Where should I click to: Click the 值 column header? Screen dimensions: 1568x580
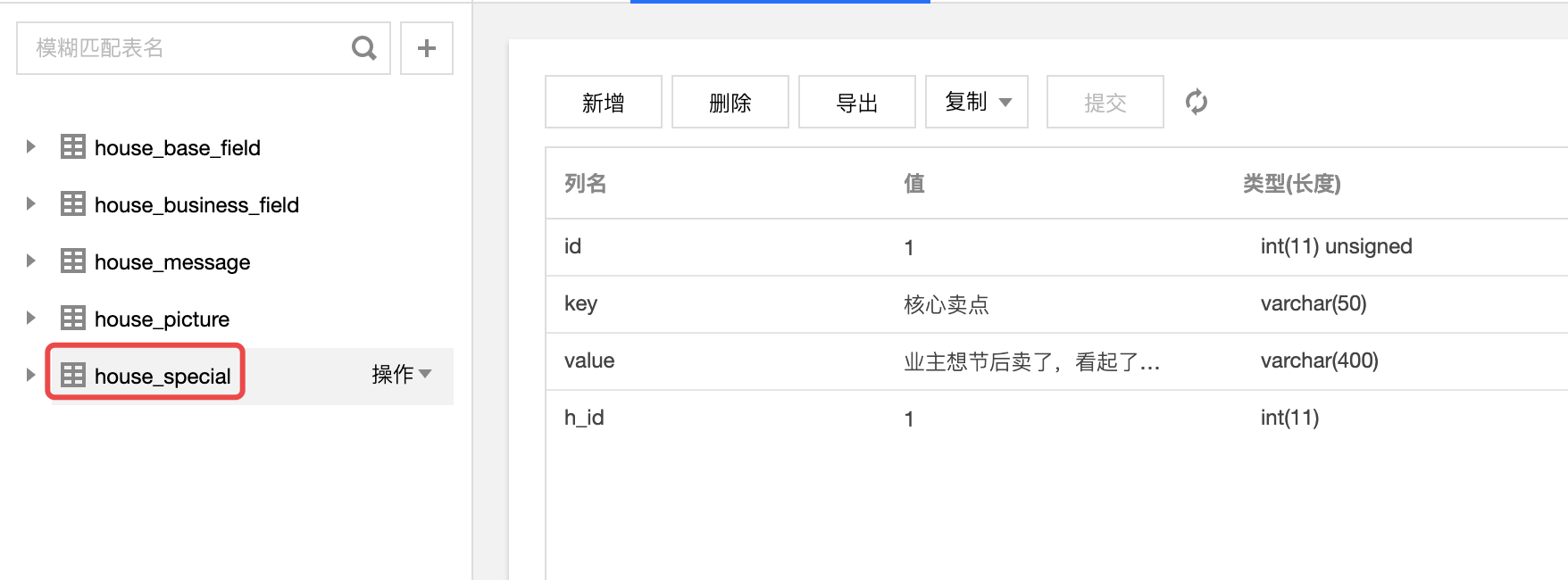tap(914, 183)
